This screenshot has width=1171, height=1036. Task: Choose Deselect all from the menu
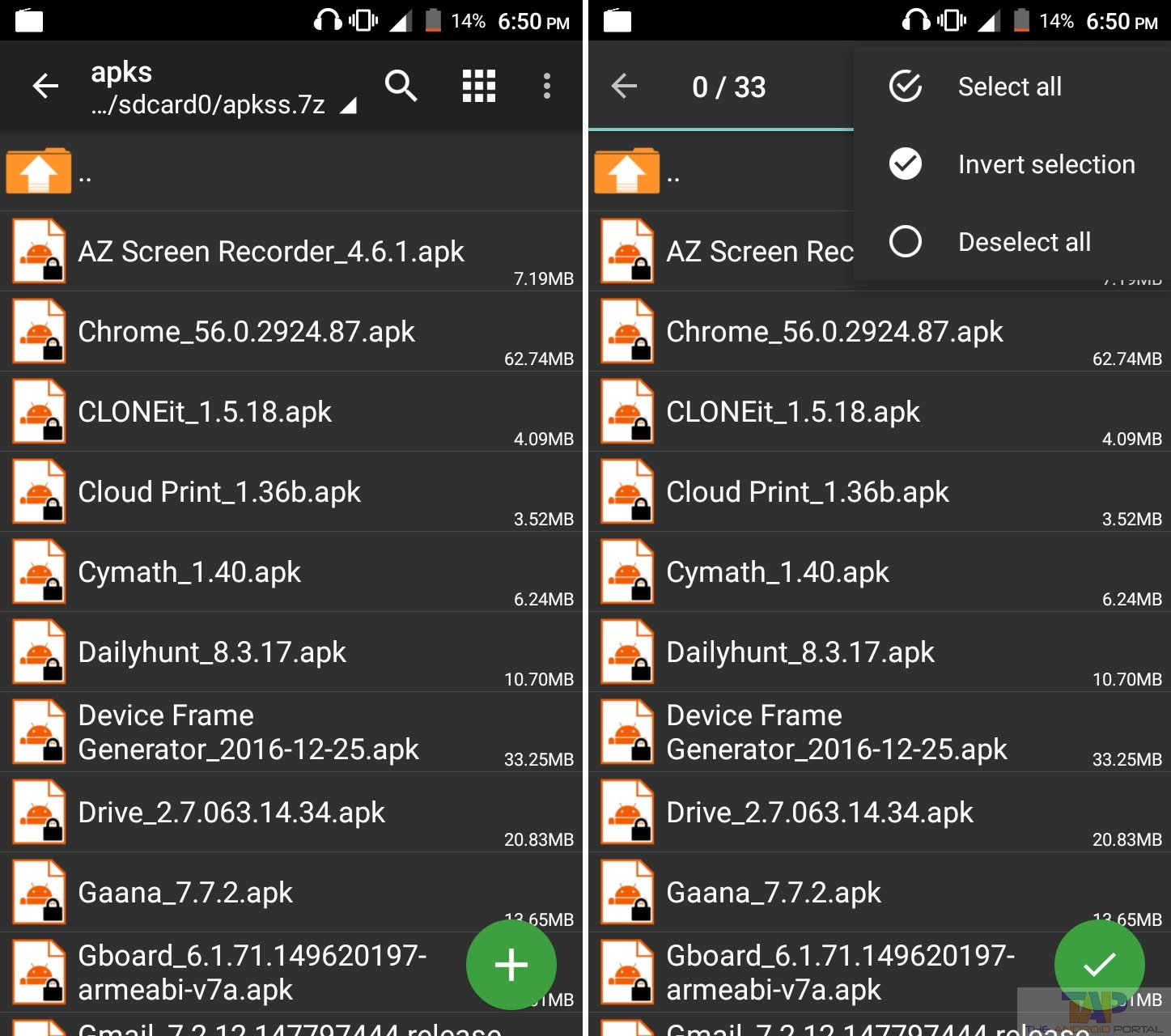click(x=1012, y=241)
